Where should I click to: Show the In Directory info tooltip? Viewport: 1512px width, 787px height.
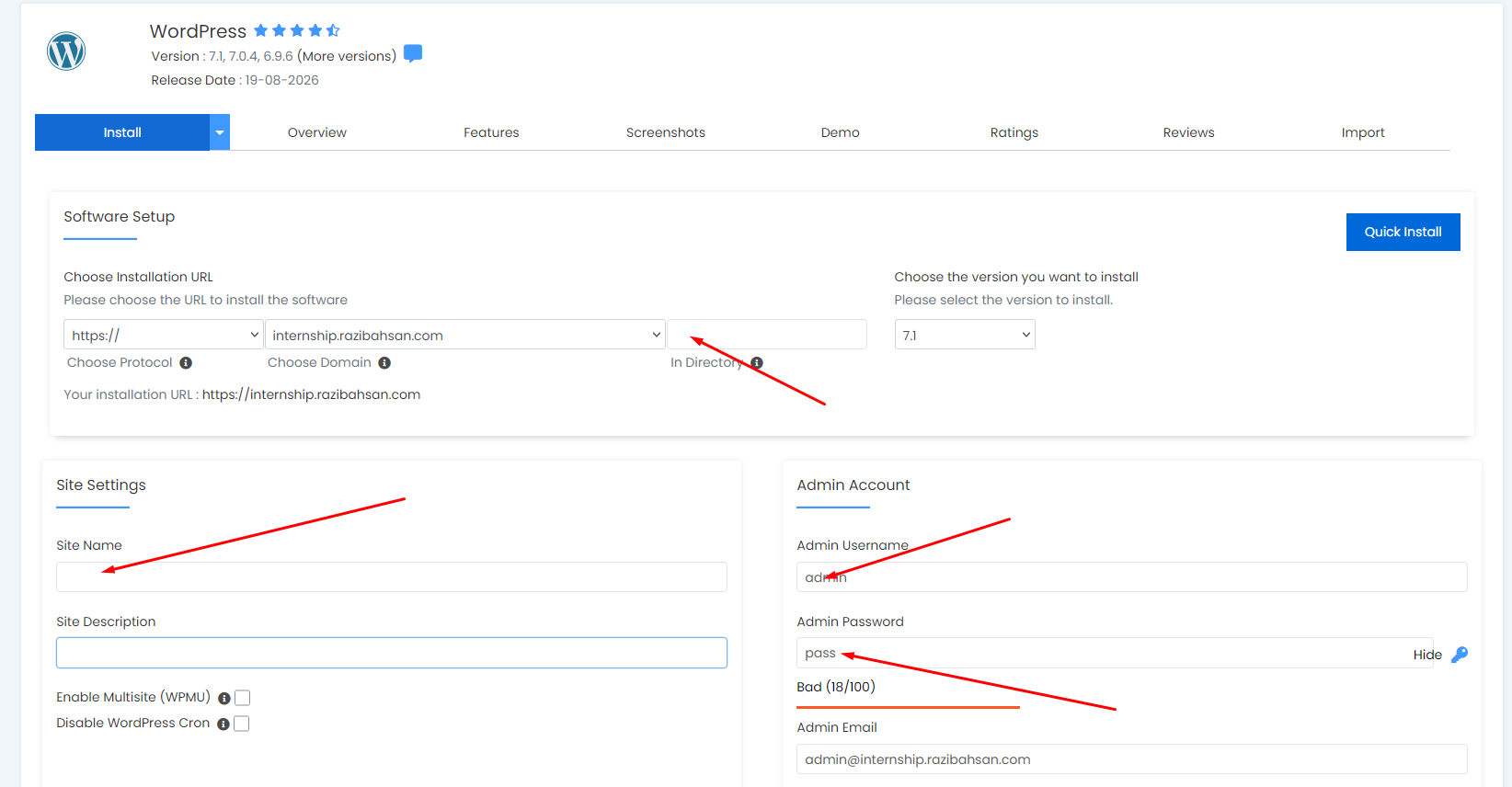pos(757,363)
